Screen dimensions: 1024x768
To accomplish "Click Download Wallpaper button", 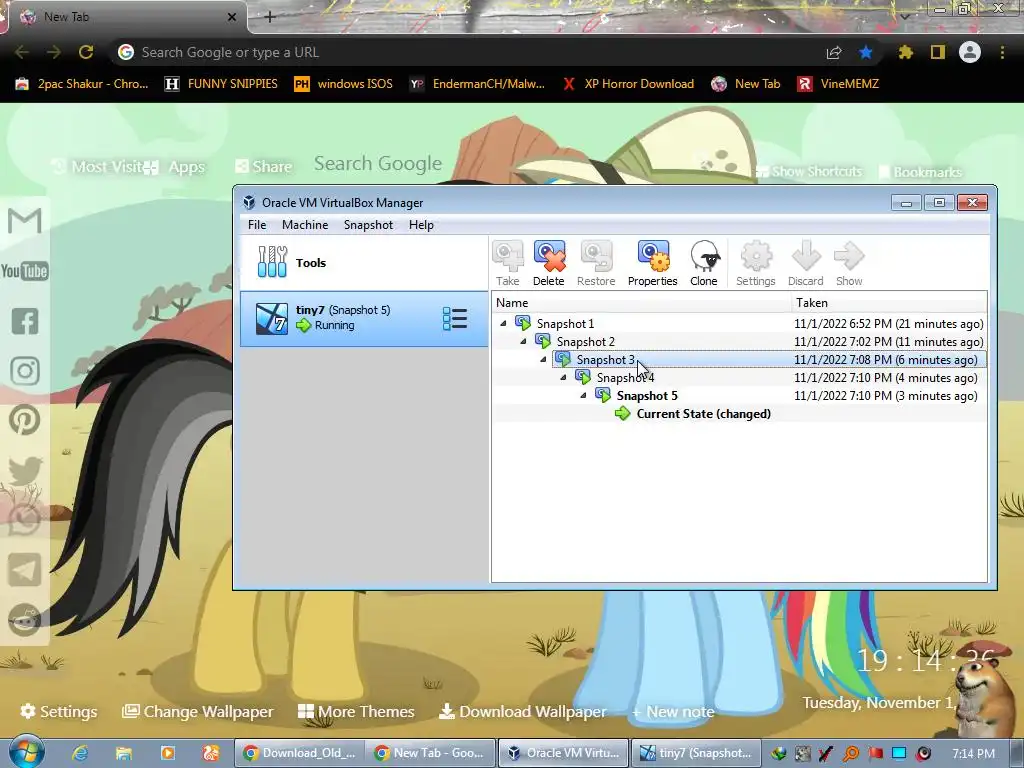I will tap(522, 711).
